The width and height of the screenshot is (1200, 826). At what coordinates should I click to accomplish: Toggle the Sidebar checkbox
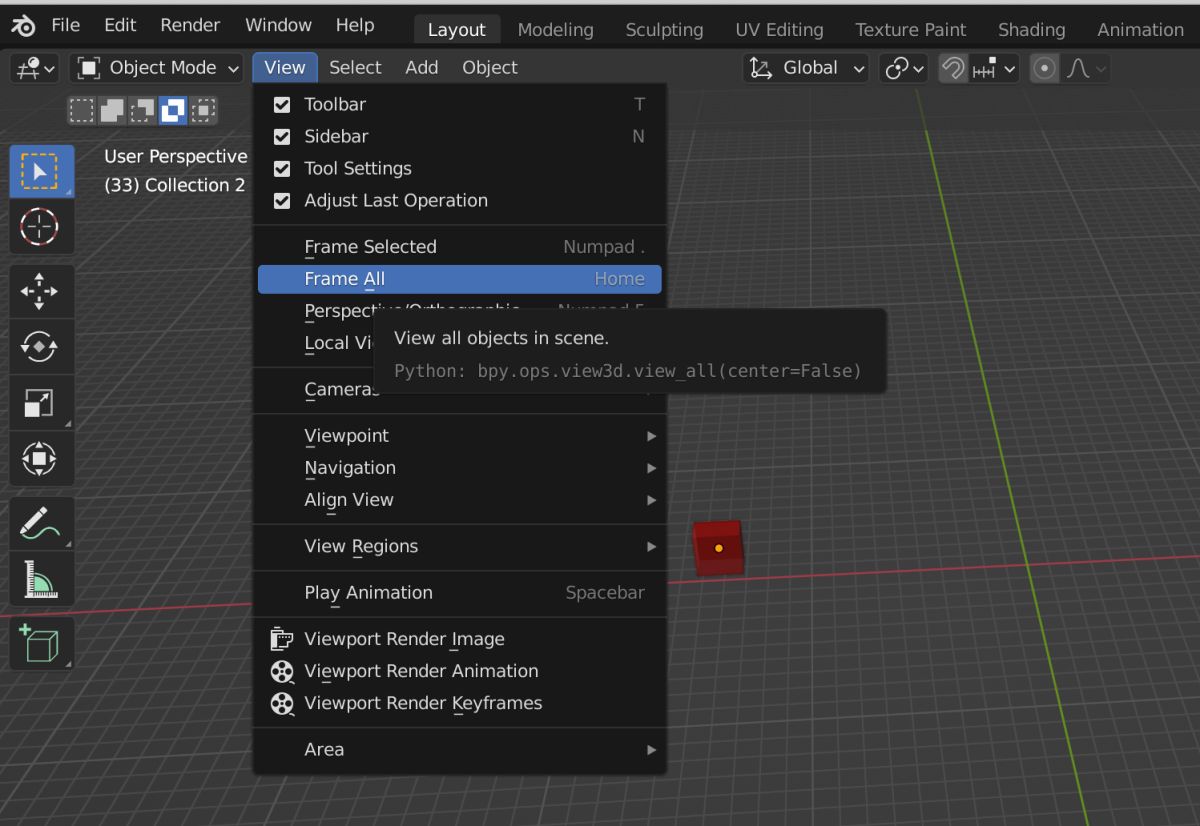tap(282, 136)
